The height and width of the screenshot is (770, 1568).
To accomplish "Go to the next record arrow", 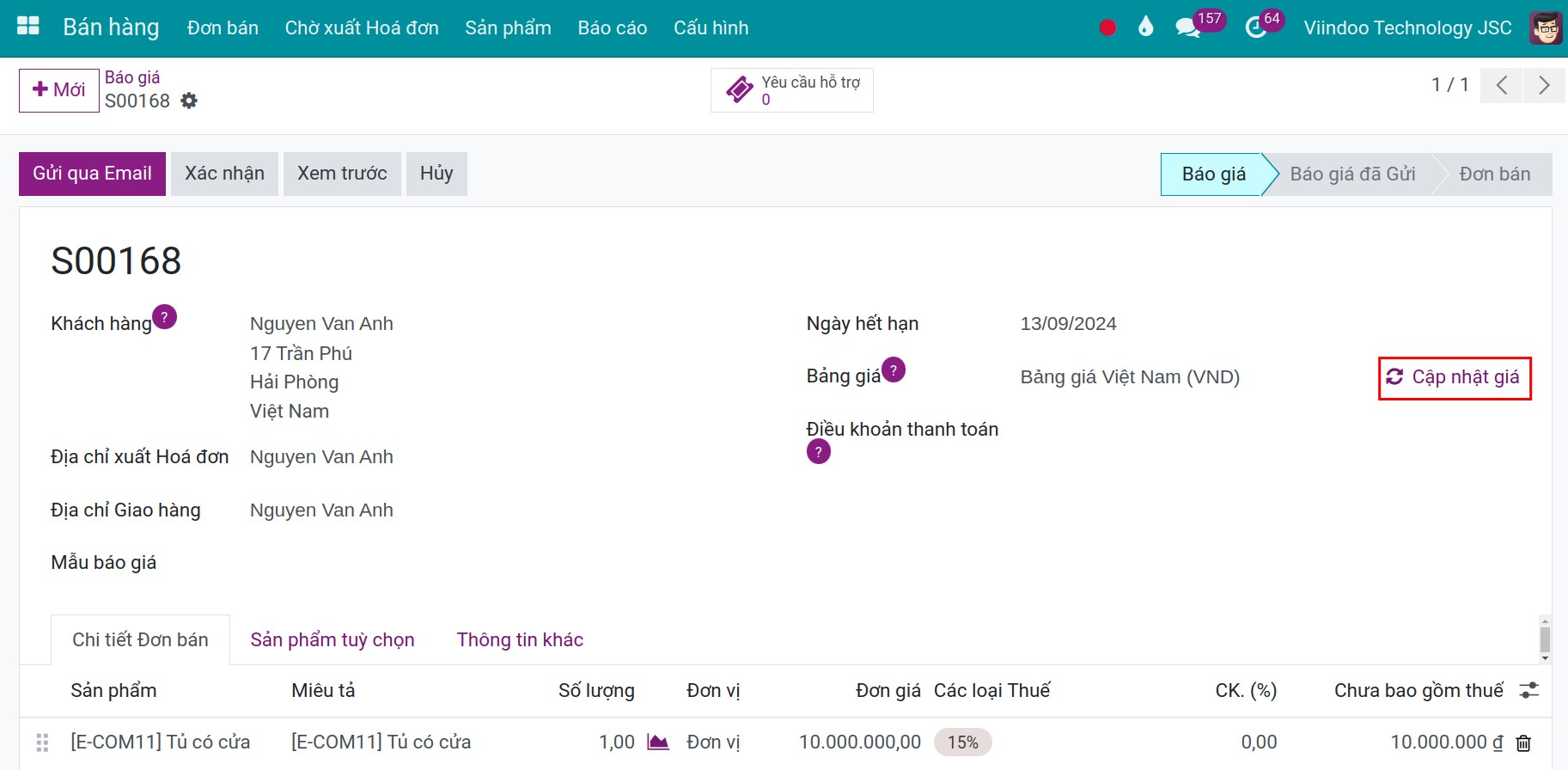I will point(1544,85).
